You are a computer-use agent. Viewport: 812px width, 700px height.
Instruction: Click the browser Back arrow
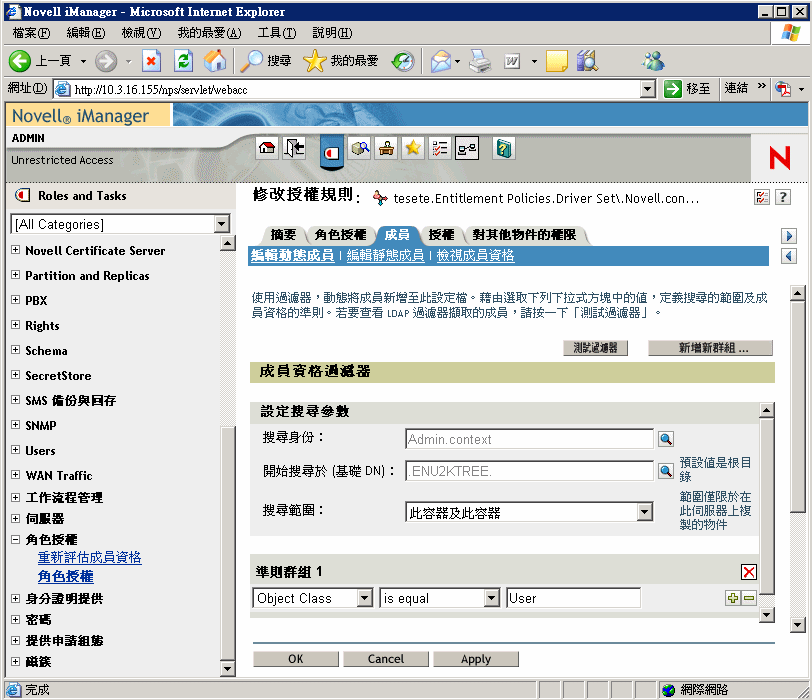pyautogui.click(x=20, y=61)
